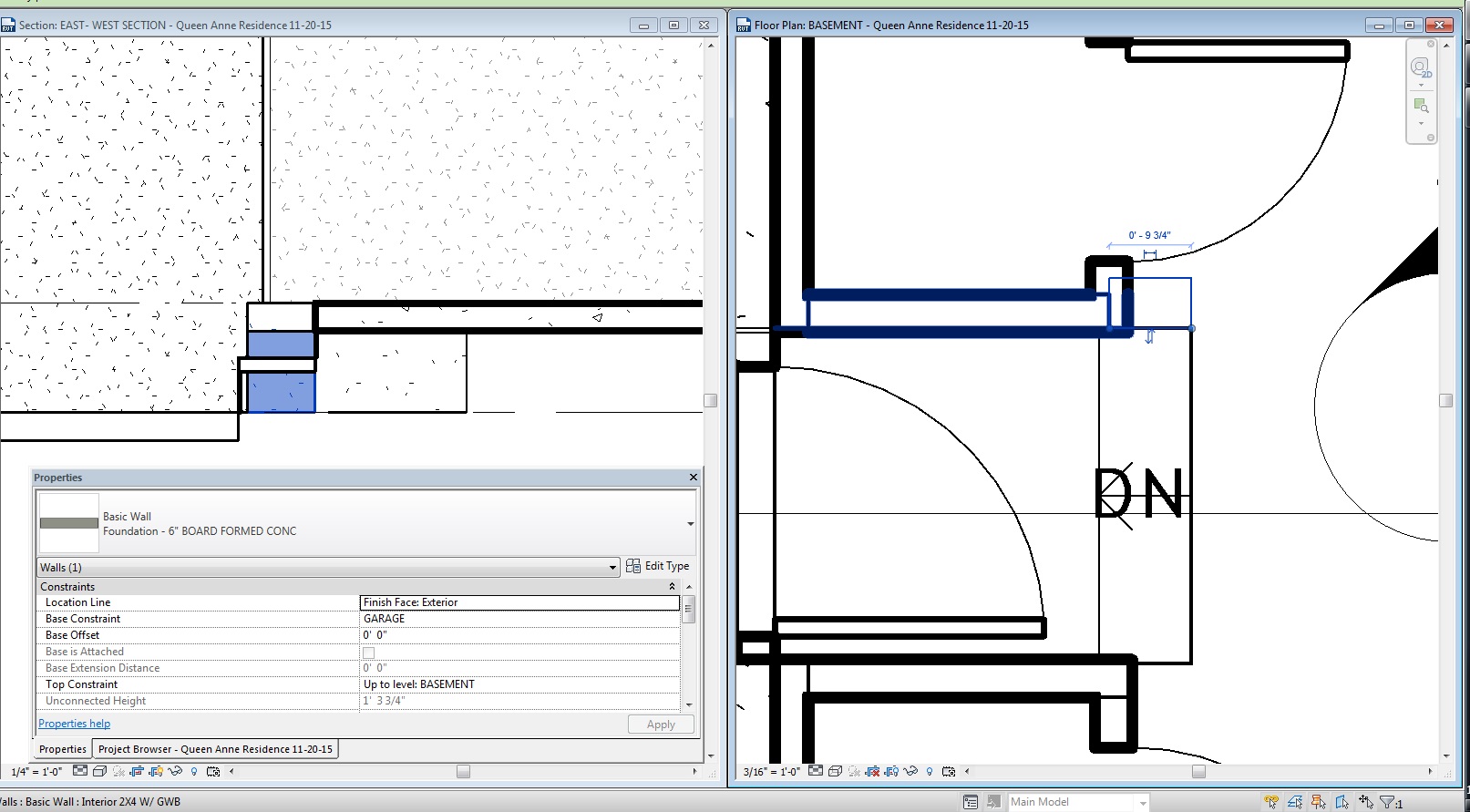Viewport: 1470px width, 812px height.
Task: Open the wall Type Selector dropdown
Action: tap(690, 524)
